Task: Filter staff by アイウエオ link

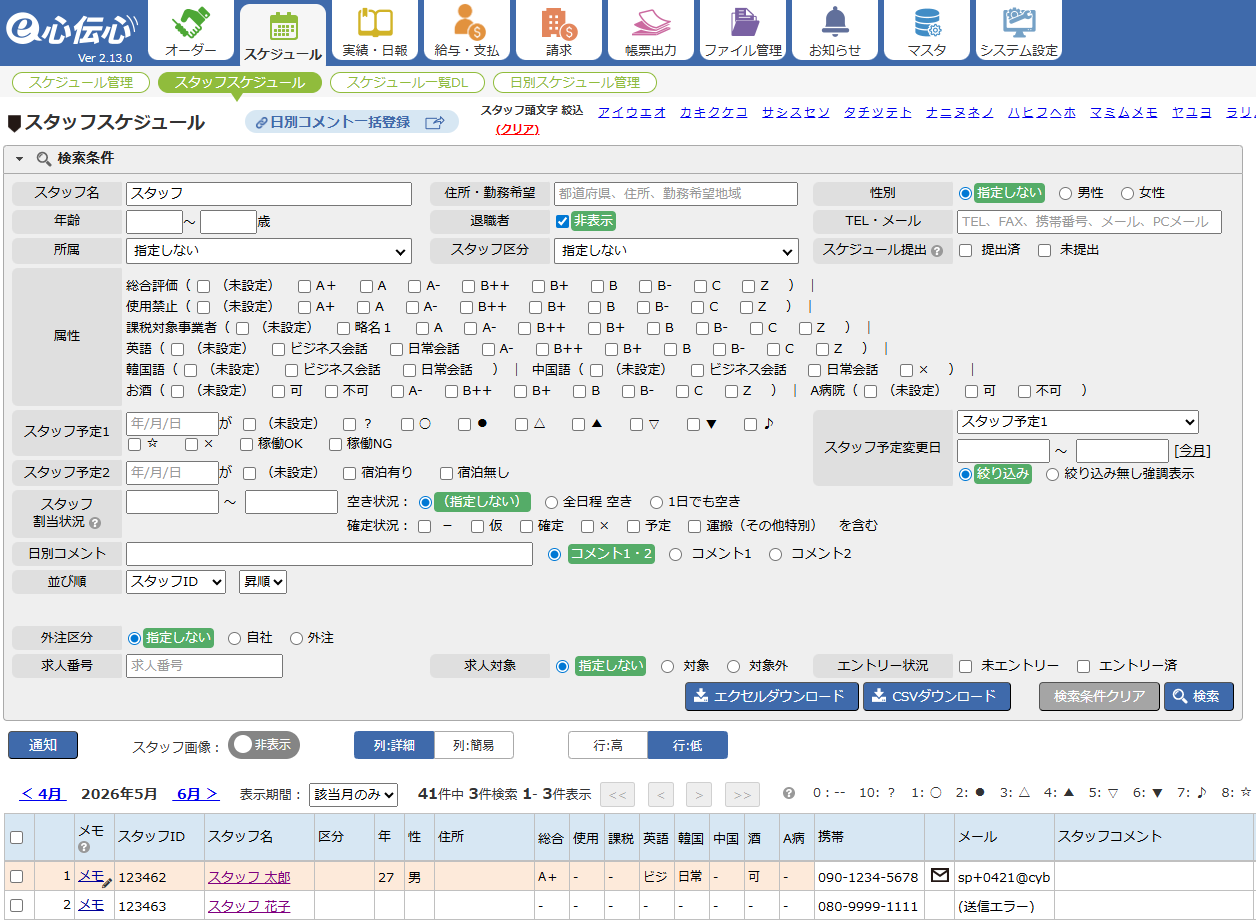Action: pyautogui.click(x=632, y=112)
